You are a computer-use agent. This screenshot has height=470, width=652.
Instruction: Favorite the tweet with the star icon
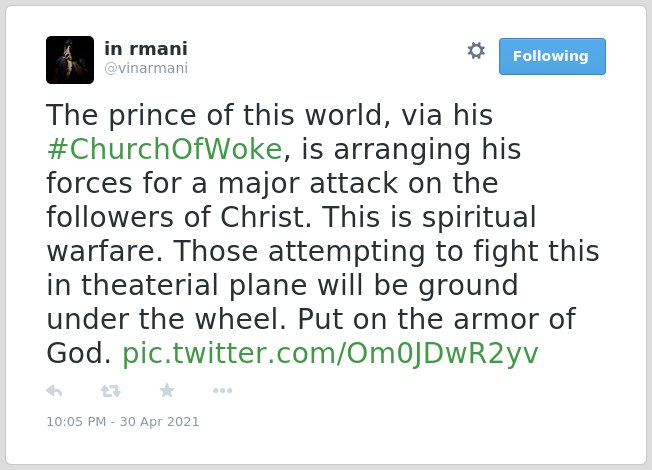[167, 390]
